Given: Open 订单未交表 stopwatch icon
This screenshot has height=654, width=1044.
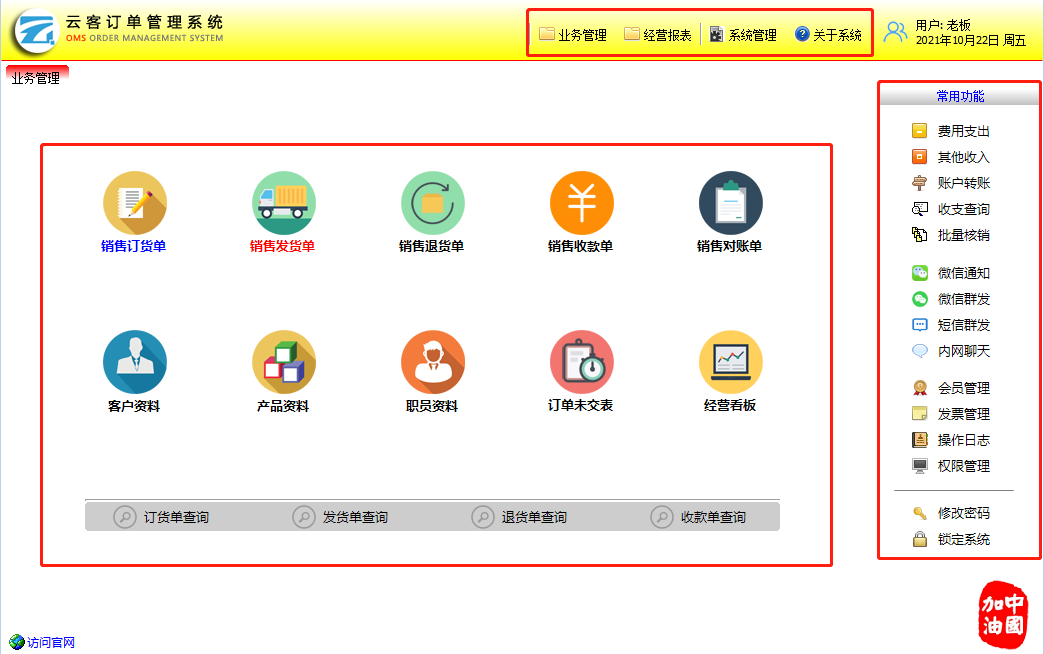Looking at the screenshot, I should pyautogui.click(x=581, y=362).
